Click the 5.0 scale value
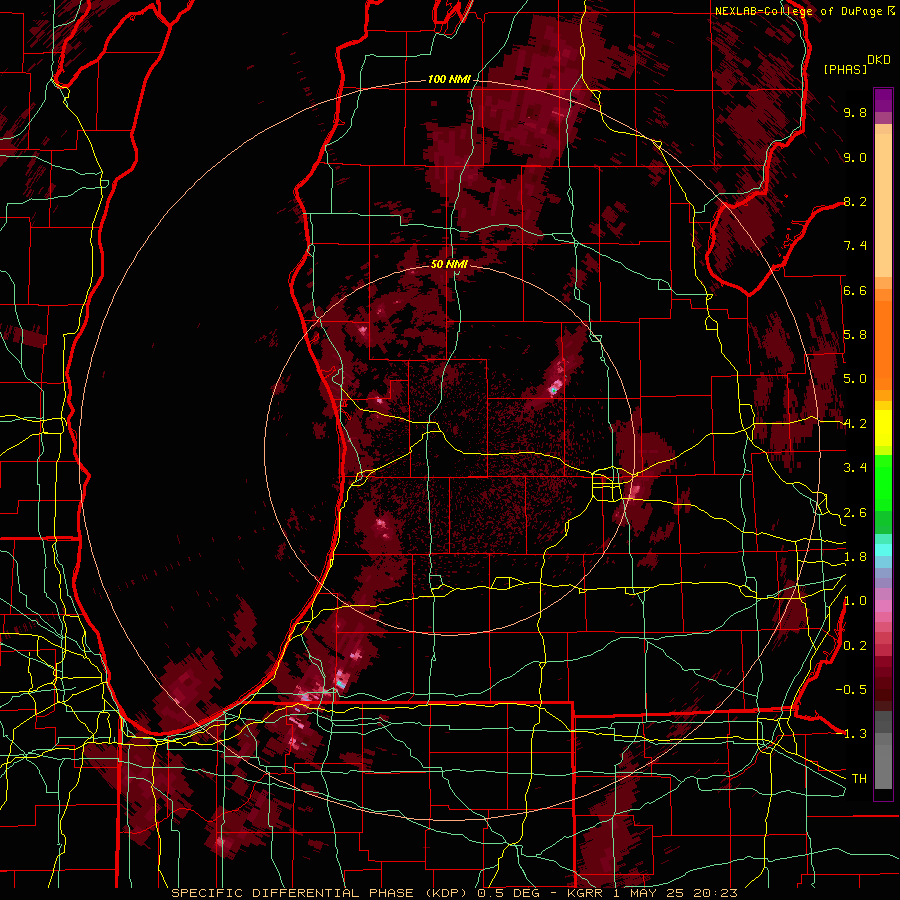 [x=855, y=379]
